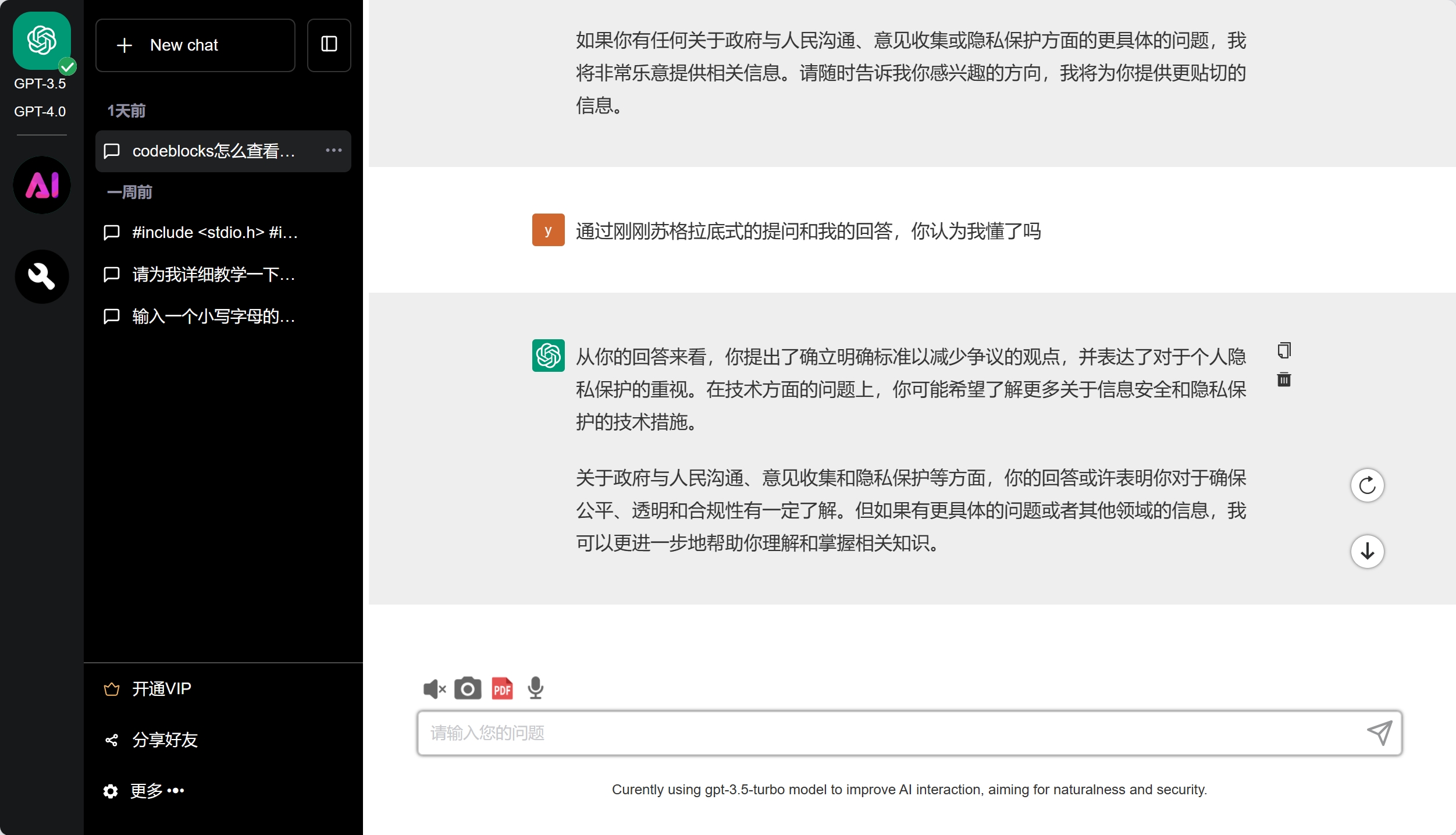Click the camera screenshot icon
The height and width of the screenshot is (835, 1456).
467,688
